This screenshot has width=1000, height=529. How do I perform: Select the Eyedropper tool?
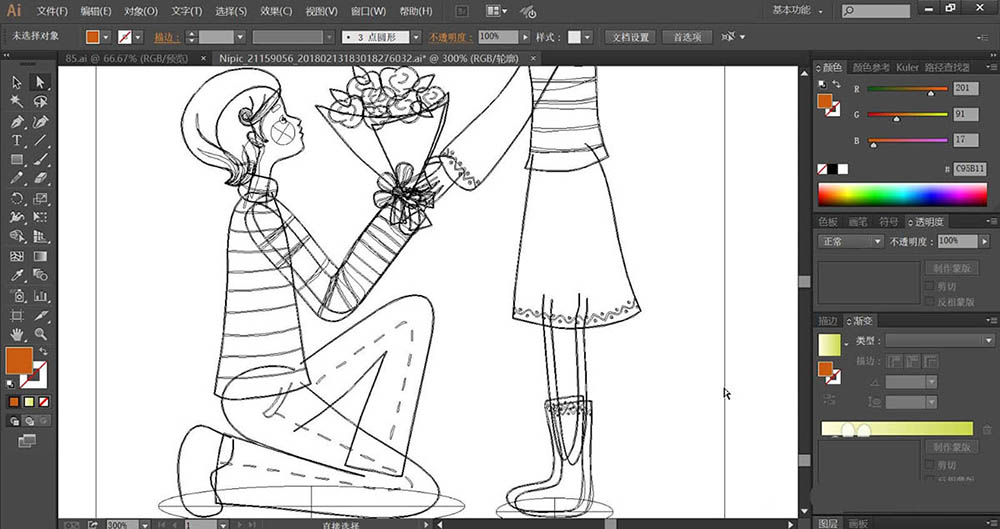(17, 275)
